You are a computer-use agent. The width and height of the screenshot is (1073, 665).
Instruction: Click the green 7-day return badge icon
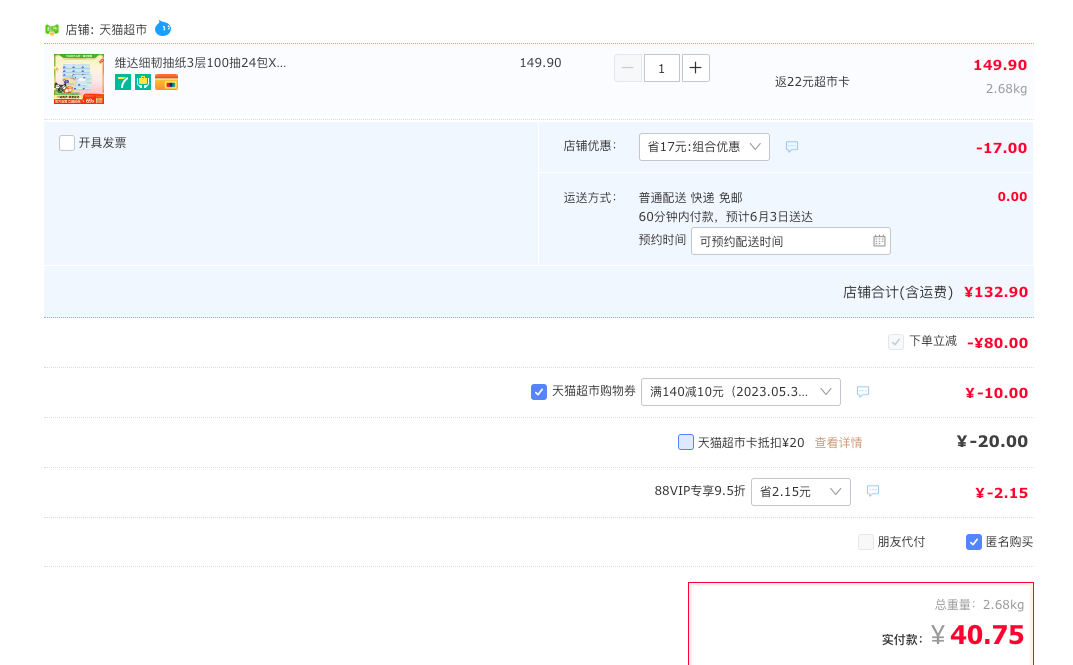click(122, 83)
